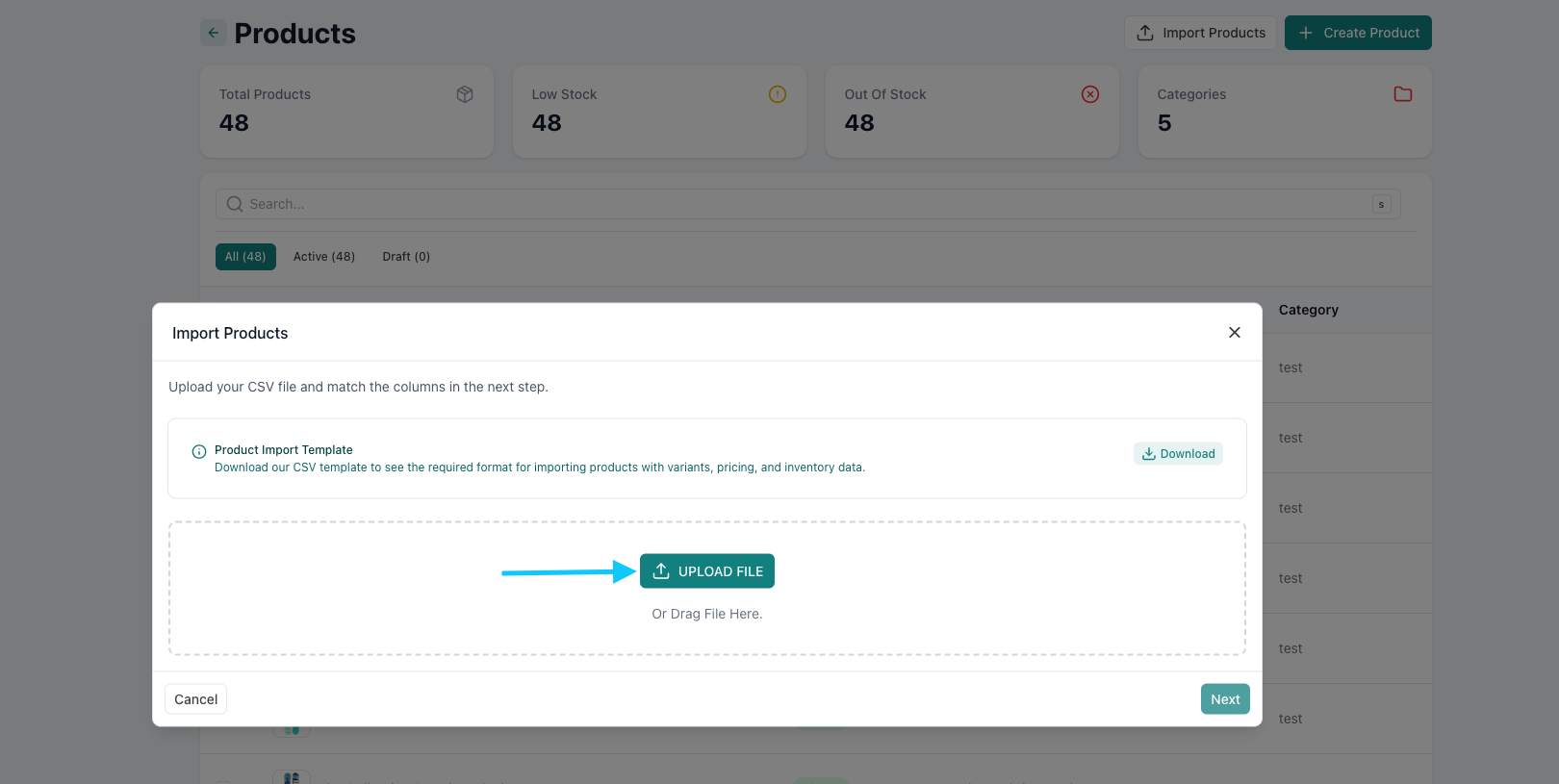Click the back arrow beside Products

click(x=213, y=33)
